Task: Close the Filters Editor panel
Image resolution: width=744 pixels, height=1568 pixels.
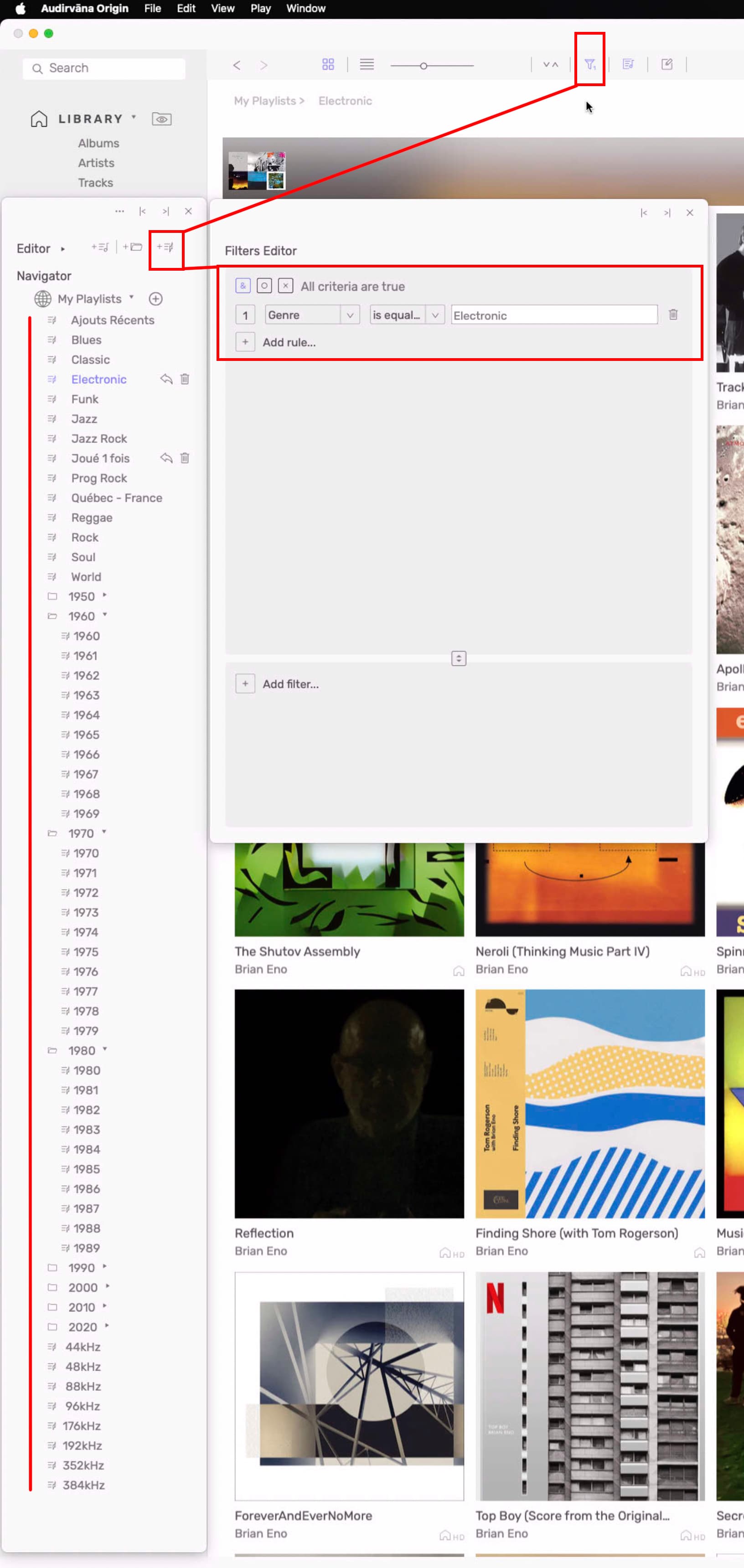Action: tap(690, 212)
